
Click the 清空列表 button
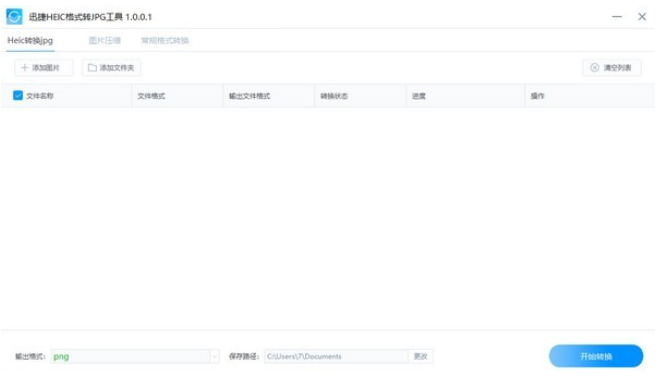click(x=612, y=67)
